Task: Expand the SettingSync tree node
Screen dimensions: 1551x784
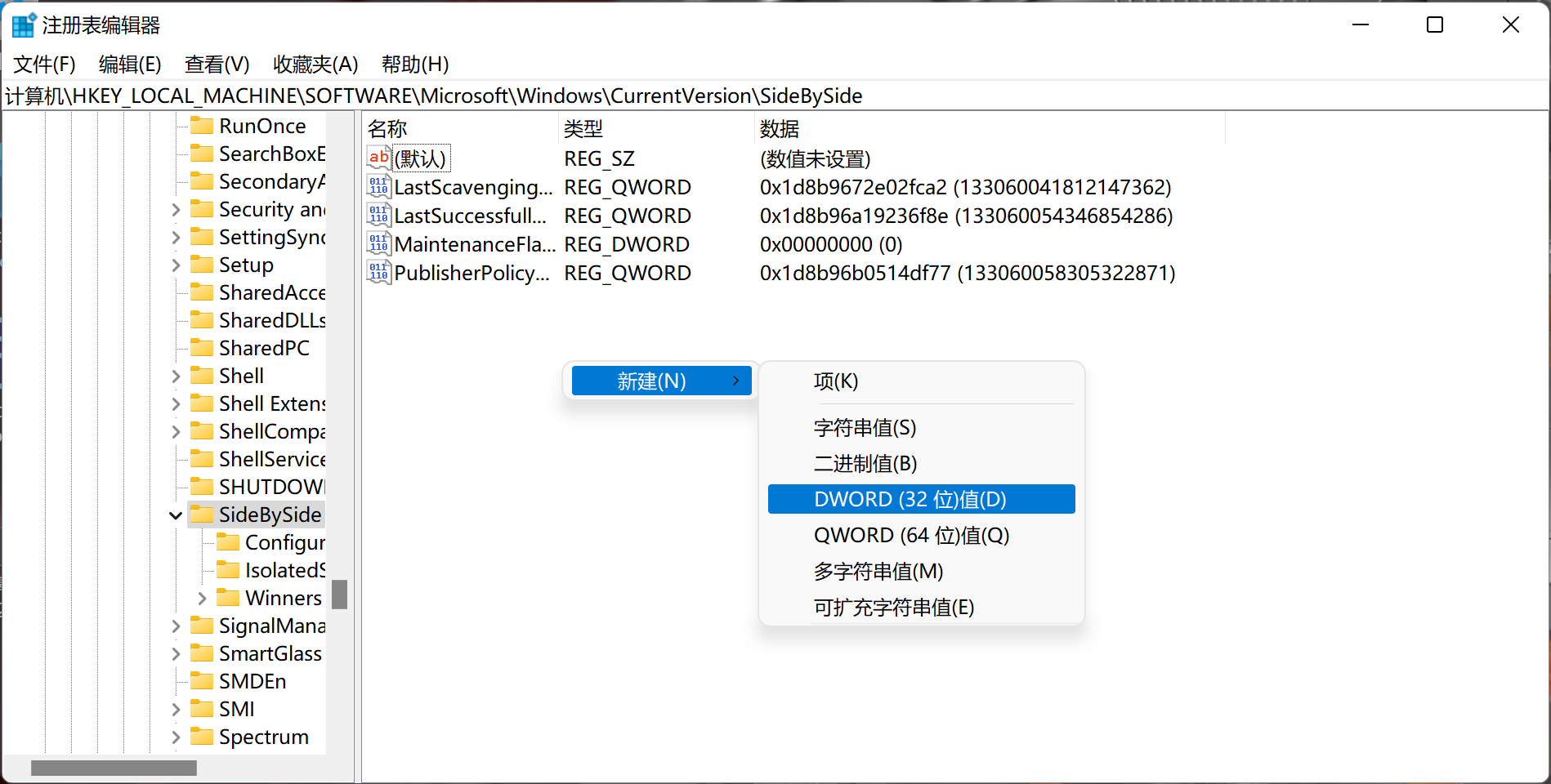Action: pyautogui.click(x=176, y=238)
